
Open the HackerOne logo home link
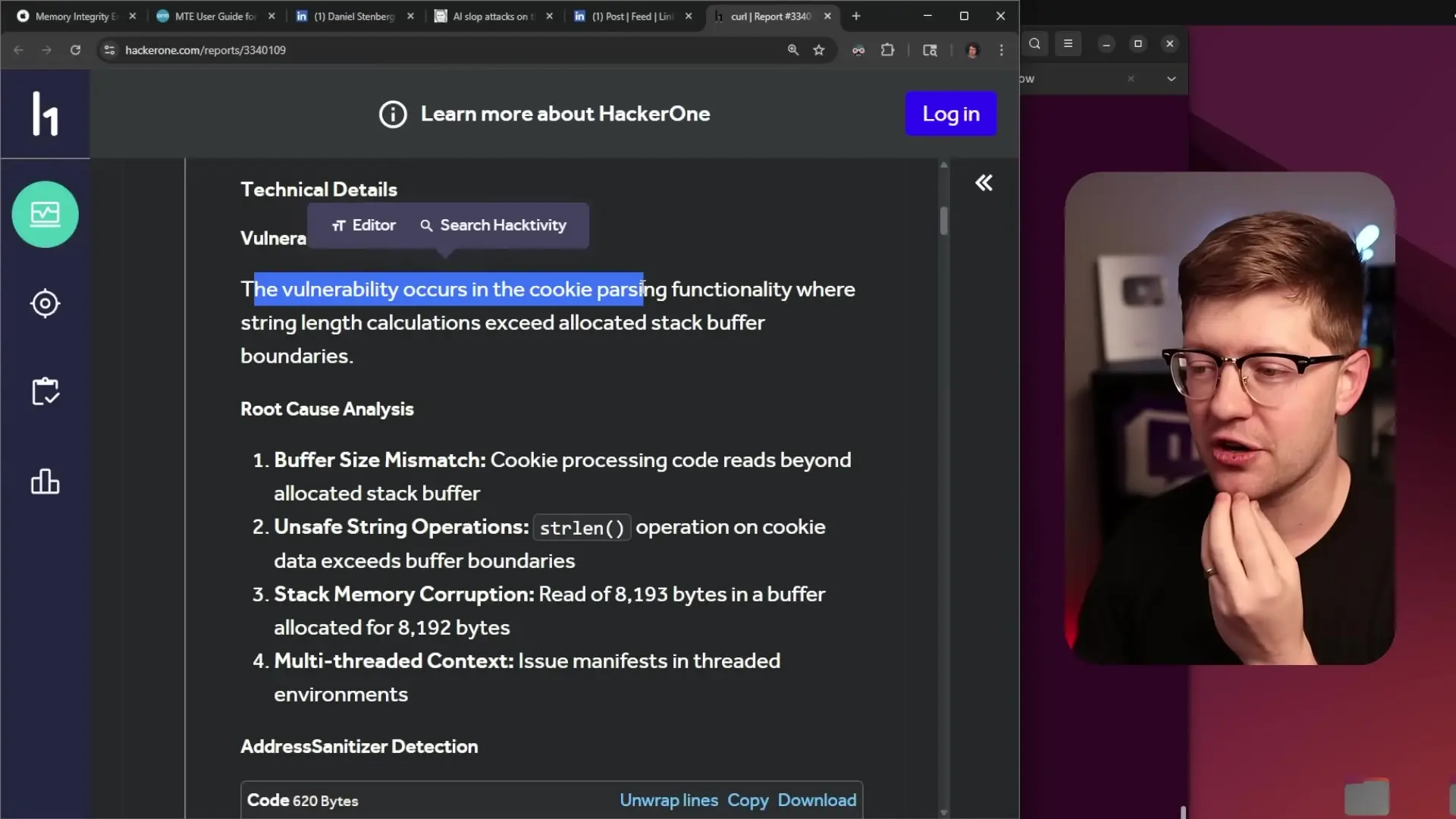tap(45, 114)
